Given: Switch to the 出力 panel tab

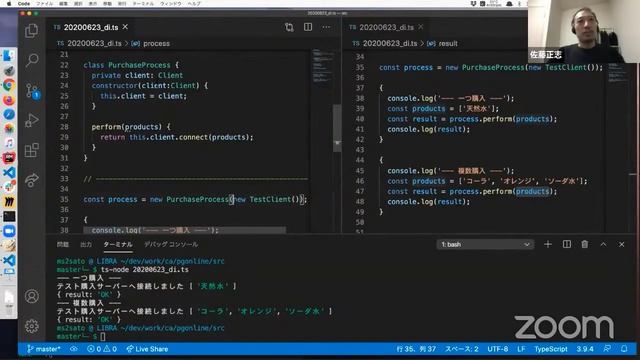Looking at the screenshot, I should pos(86,244).
